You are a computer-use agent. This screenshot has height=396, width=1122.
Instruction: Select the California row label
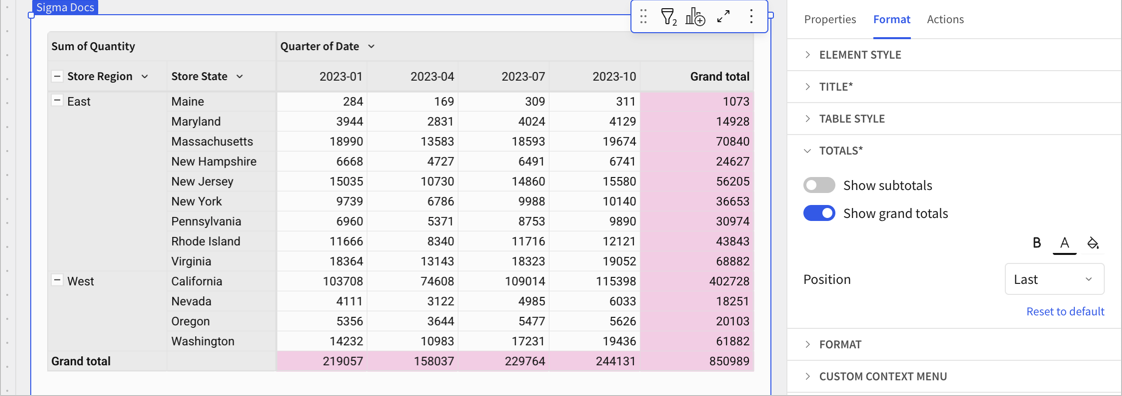(x=197, y=281)
